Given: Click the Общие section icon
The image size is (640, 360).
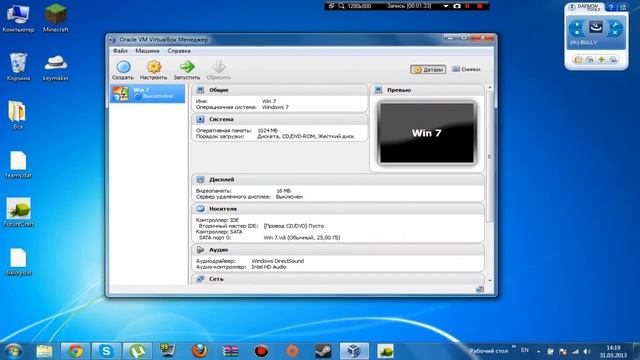Looking at the screenshot, I should click(x=200, y=90).
